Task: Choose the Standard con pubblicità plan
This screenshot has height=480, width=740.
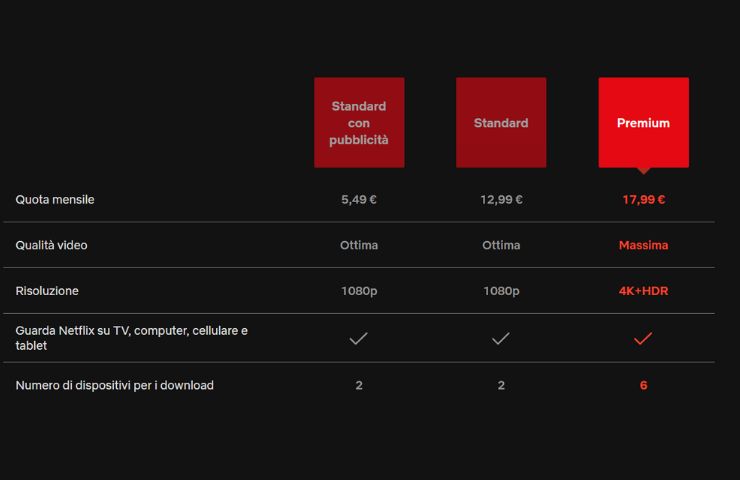Action: (x=359, y=123)
